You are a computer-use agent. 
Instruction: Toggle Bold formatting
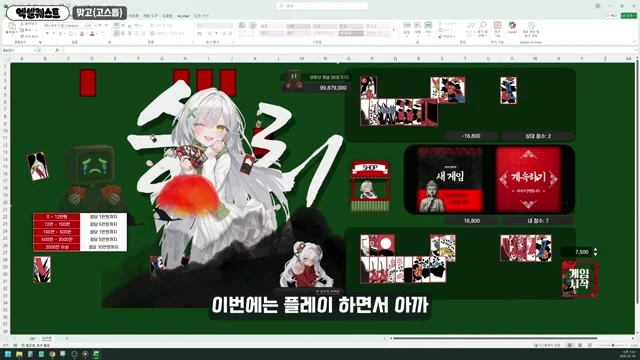click(x=47, y=34)
